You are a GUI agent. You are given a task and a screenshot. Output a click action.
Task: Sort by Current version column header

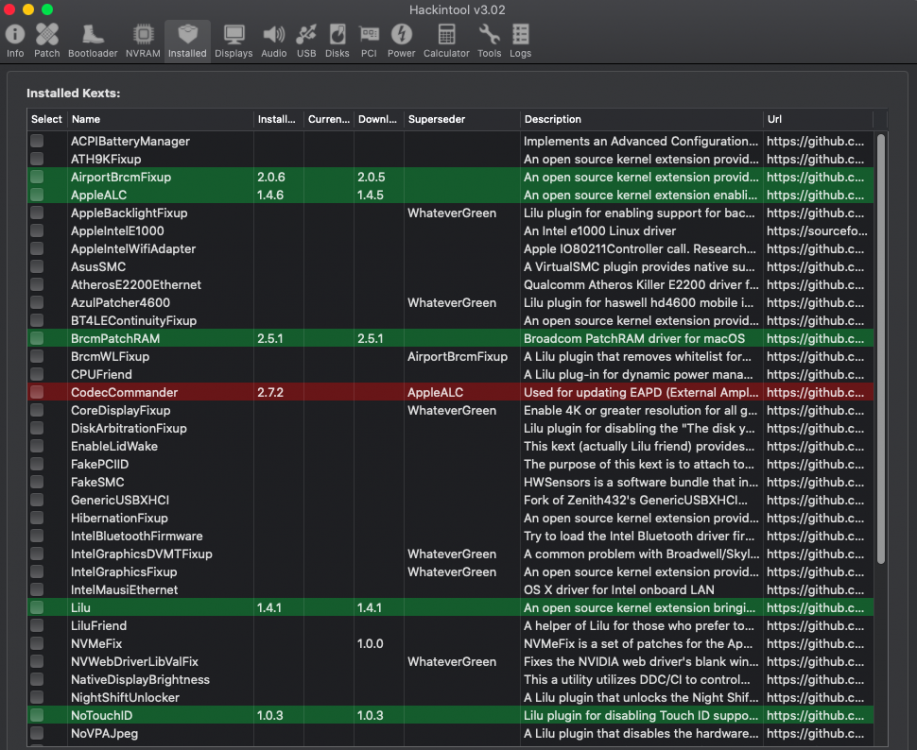(329, 119)
